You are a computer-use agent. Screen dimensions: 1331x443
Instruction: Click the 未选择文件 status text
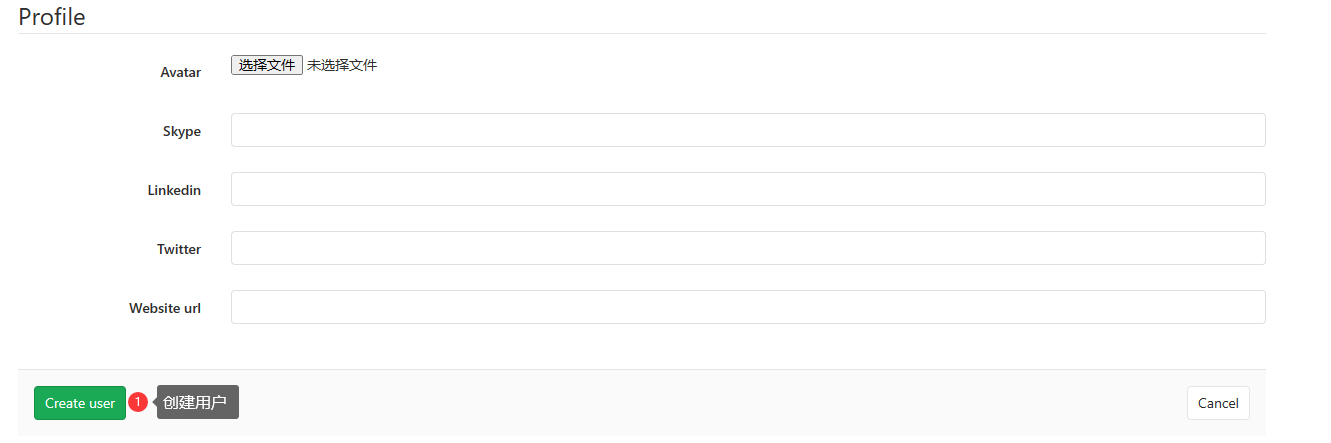pyautogui.click(x=342, y=65)
